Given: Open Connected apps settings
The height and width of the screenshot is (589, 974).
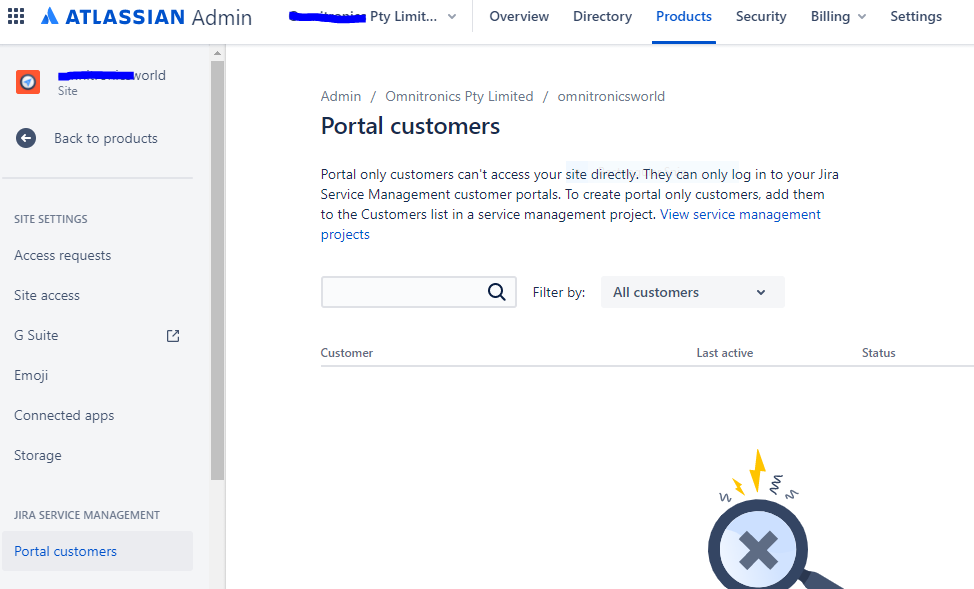Looking at the screenshot, I should click(x=64, y=415).
